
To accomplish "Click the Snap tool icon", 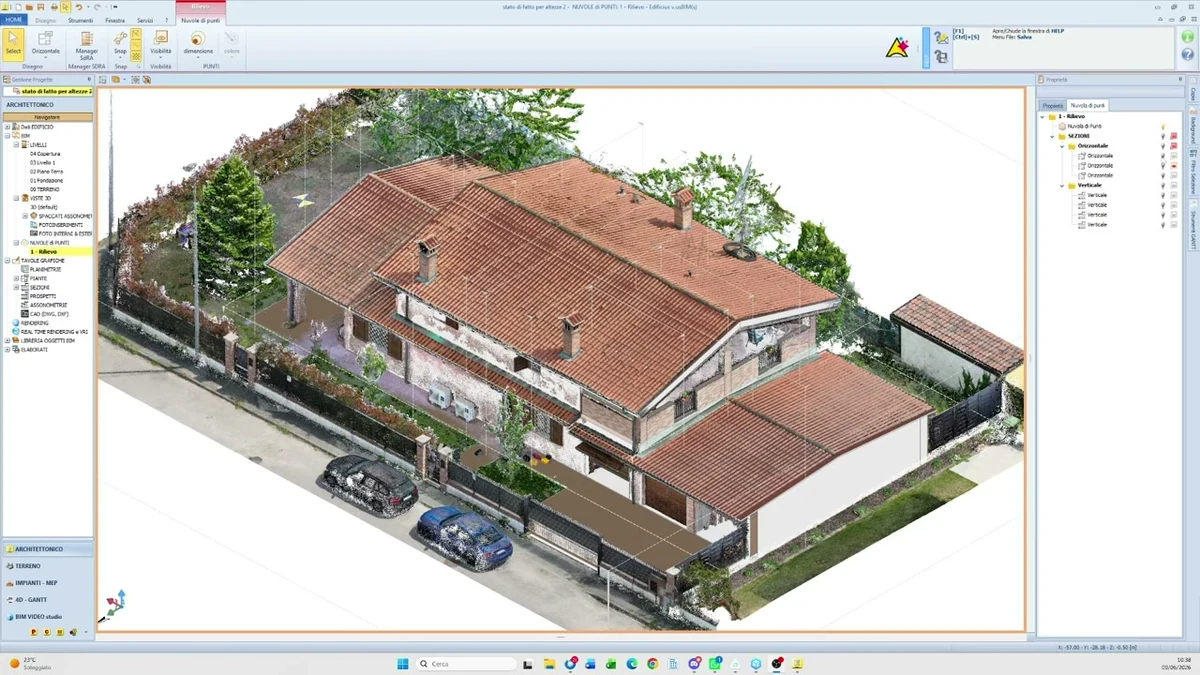I will pos(120,40).
